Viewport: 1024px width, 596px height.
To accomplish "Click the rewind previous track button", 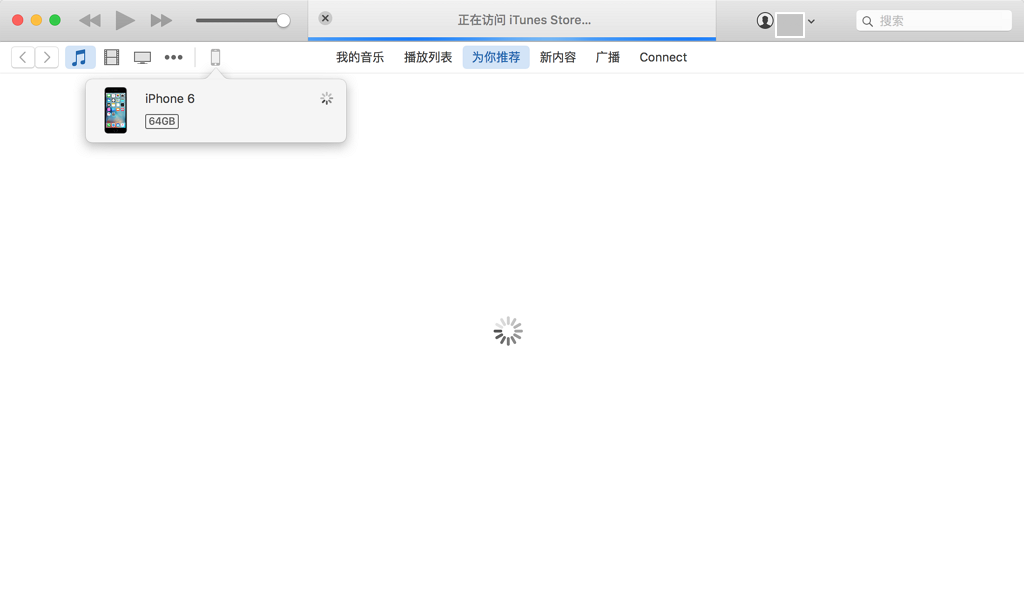I will click(90, 20).
